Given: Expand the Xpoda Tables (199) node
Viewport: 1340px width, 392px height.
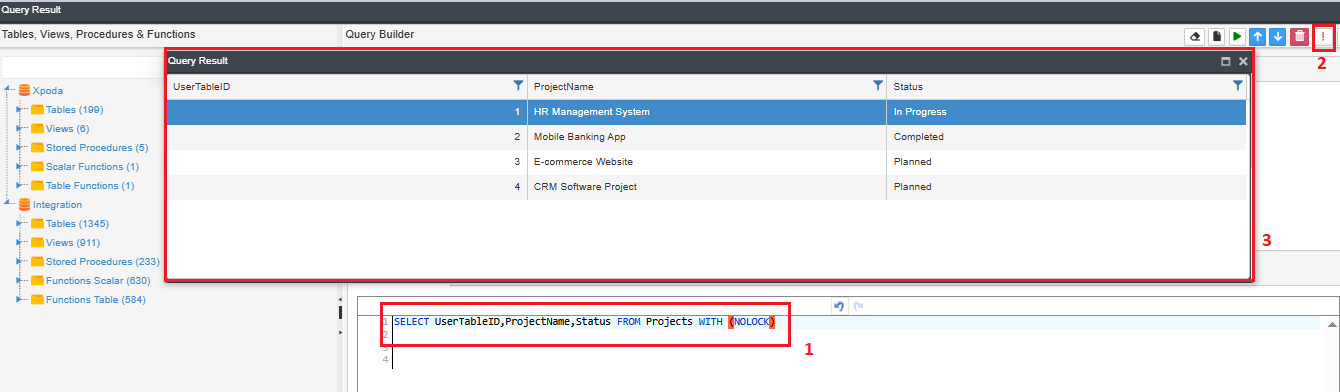Looking at the screenshot, I should pyautogui.click(x=20, y=109).
